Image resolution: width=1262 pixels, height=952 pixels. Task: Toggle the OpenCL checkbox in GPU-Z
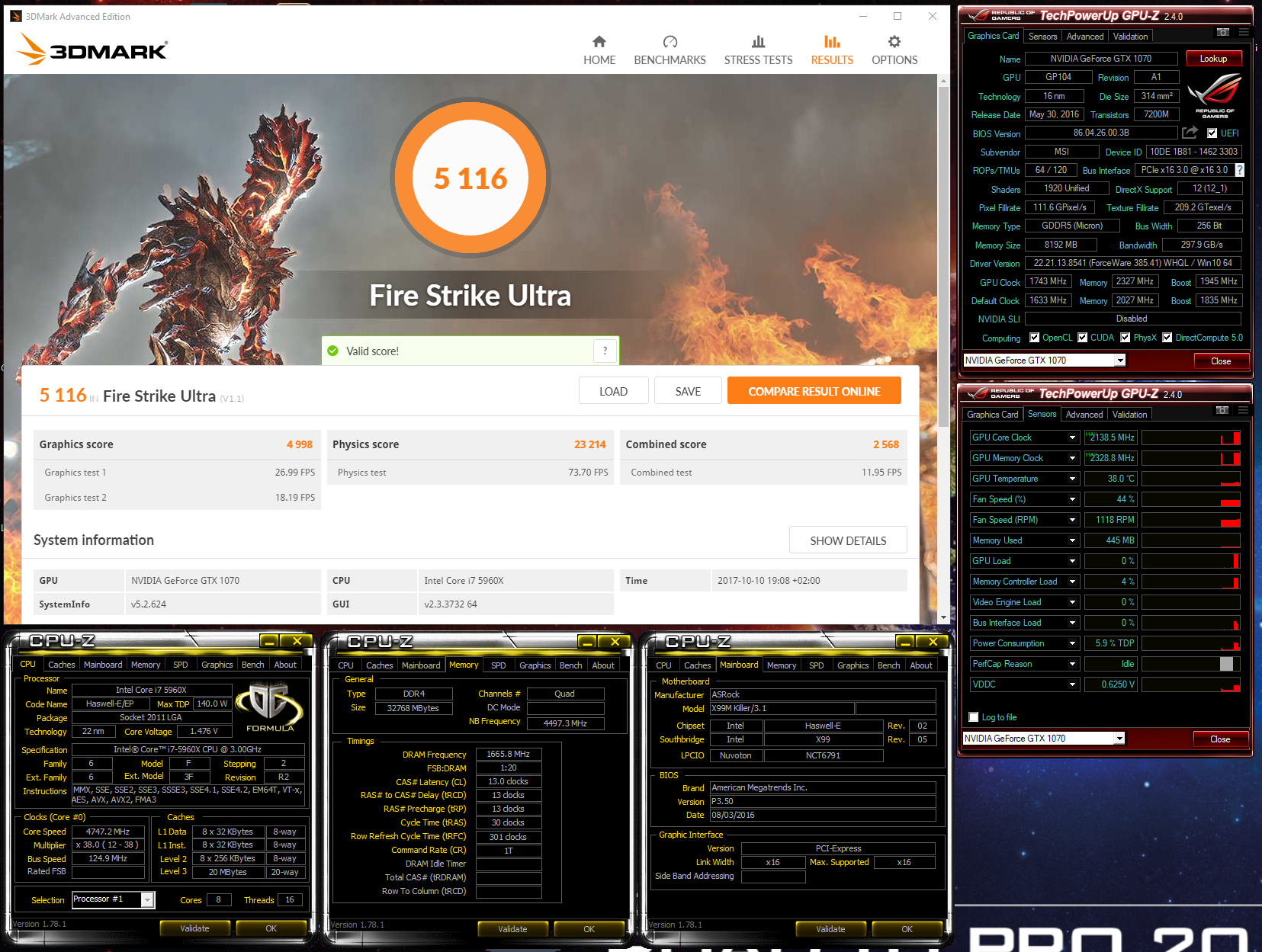click(1035, 338)
